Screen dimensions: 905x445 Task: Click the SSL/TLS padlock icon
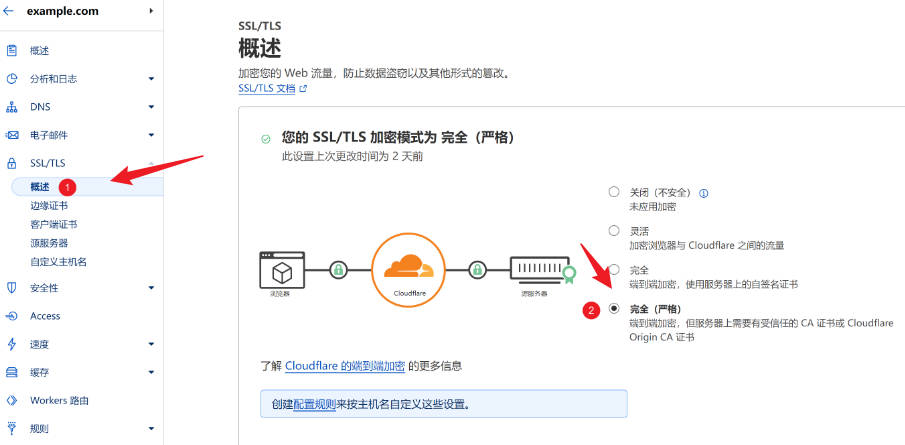coord(11,163)
